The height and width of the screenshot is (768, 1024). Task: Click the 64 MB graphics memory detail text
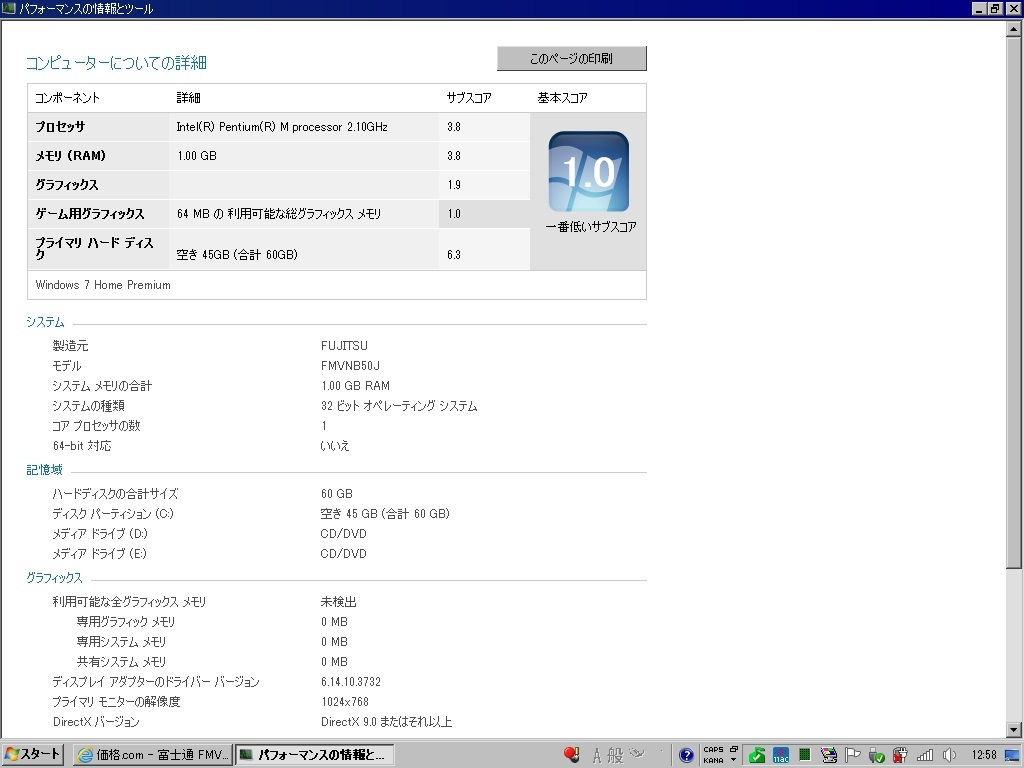pyautogui.click(x=279, y=214)
